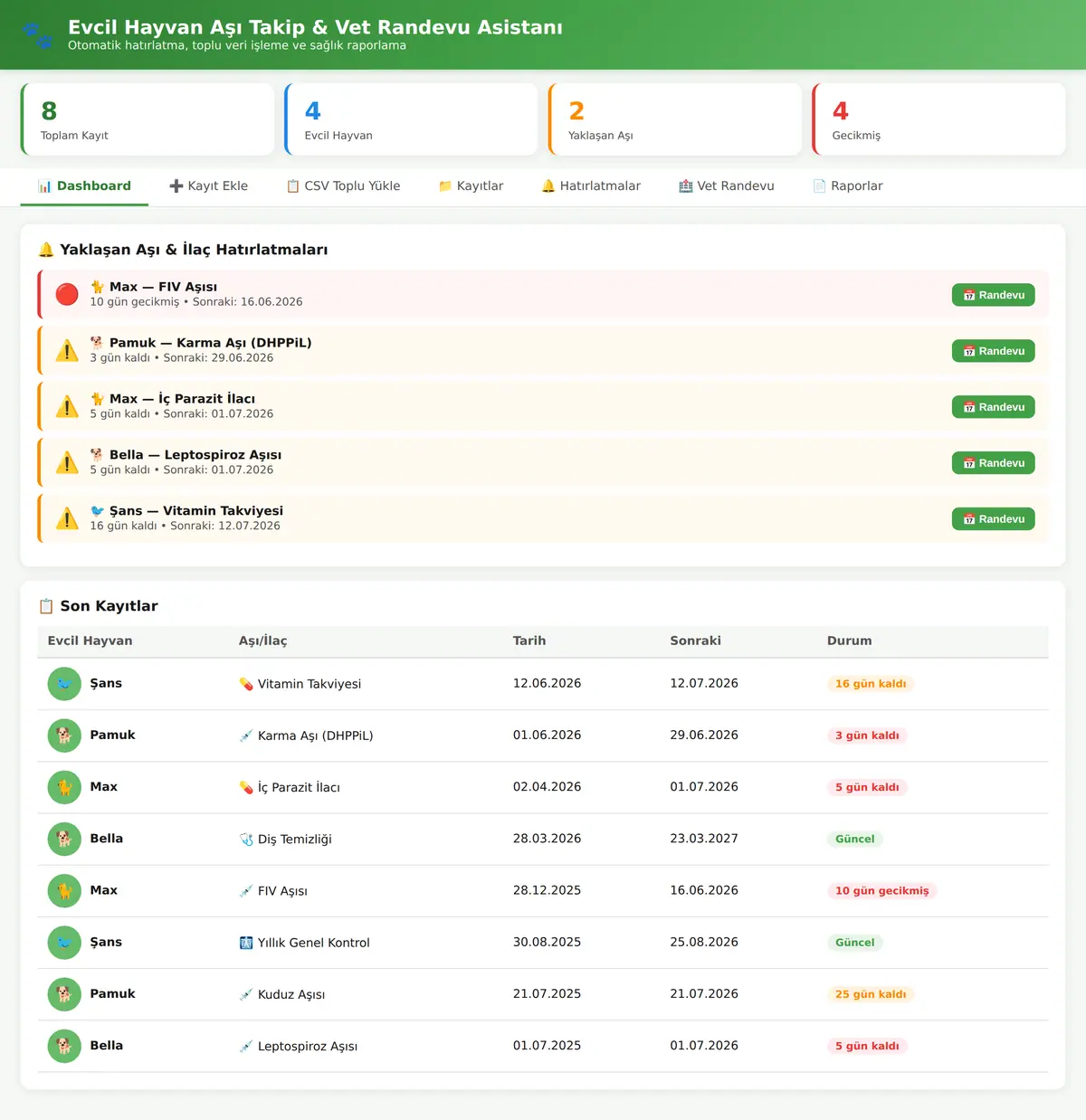Book Randevu for Max FIV Aşısı
The height and width of the screenshot is (1120, 1086).
993,295
